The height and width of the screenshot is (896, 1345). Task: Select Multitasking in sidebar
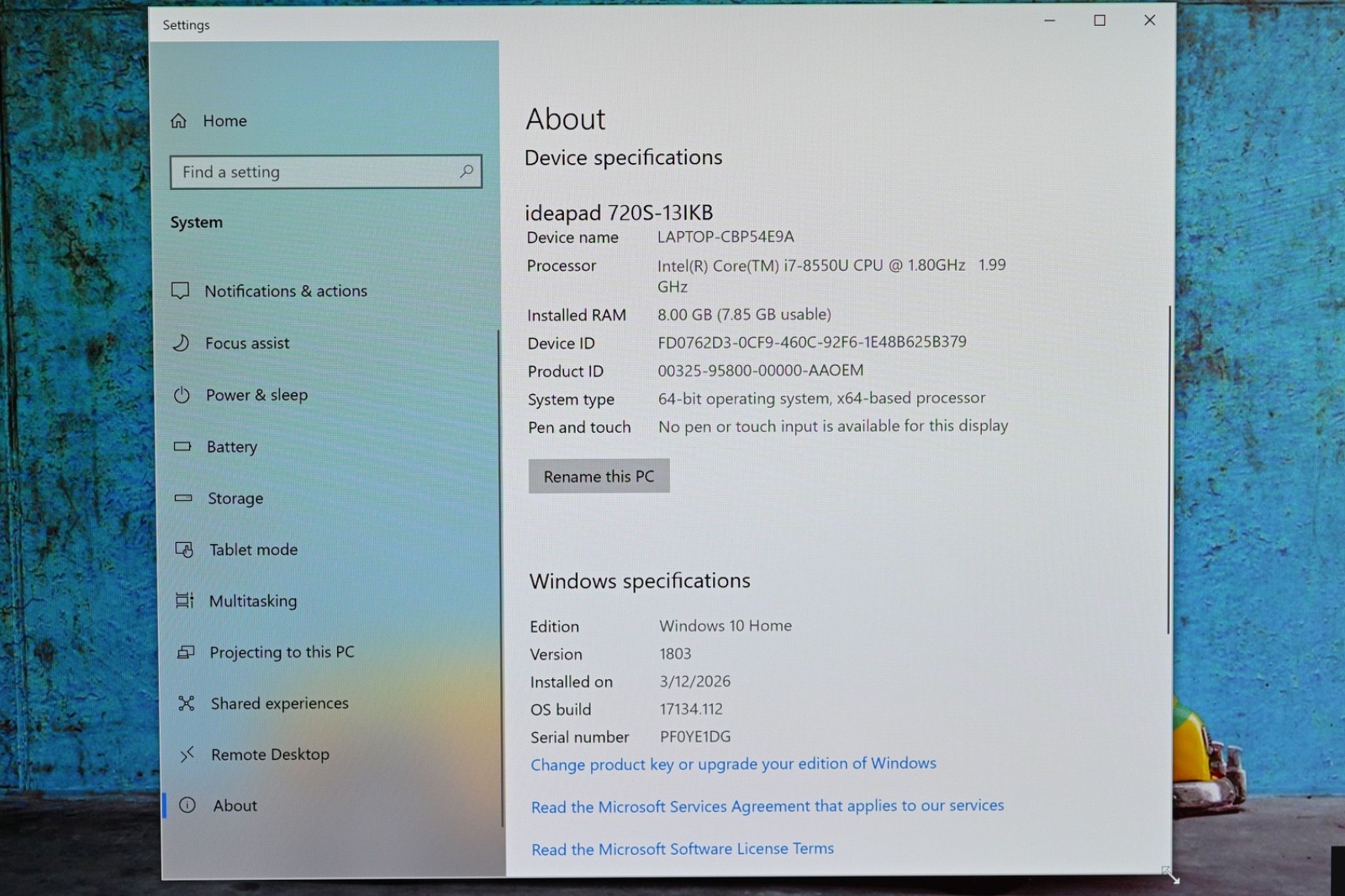[x=253, y=601]
